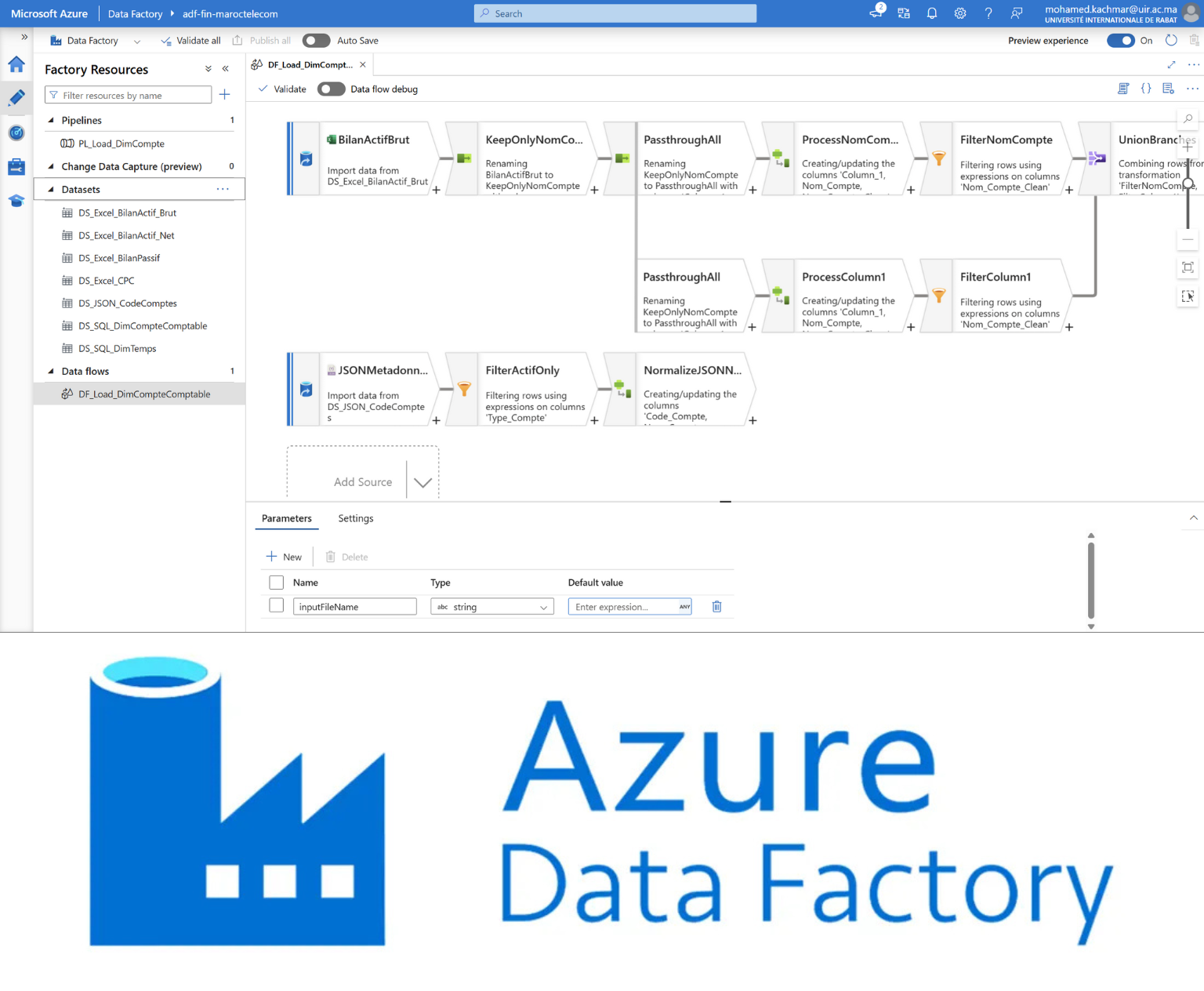
Task: Click the notifications bell icon
Action: click(x=932, y=13)
